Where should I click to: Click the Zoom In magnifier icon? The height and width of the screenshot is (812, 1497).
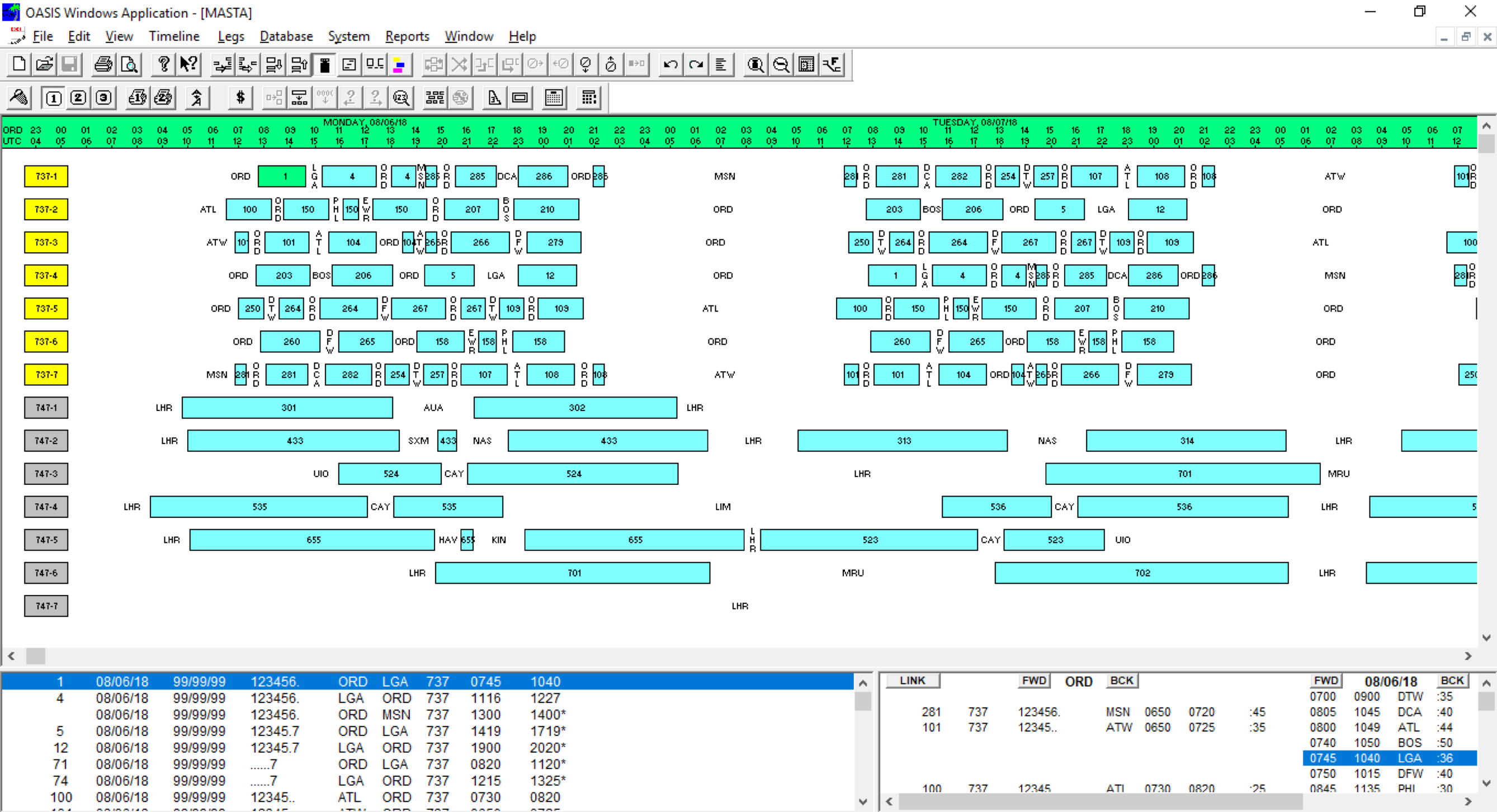[755, 64]
